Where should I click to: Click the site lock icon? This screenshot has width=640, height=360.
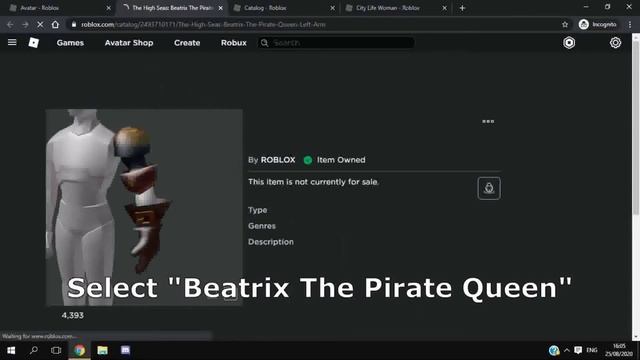click(74, 24)
